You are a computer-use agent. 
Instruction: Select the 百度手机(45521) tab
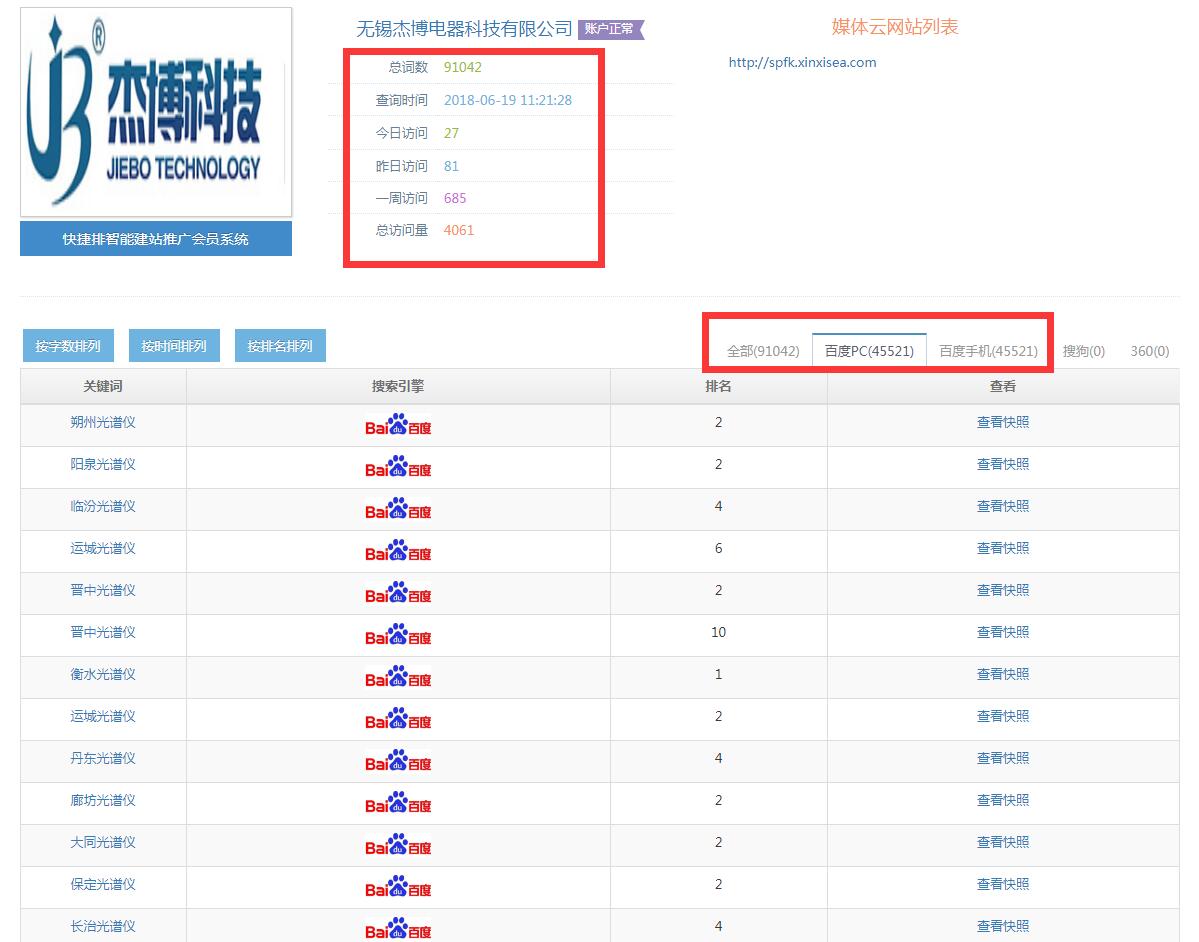click(988, 351)
